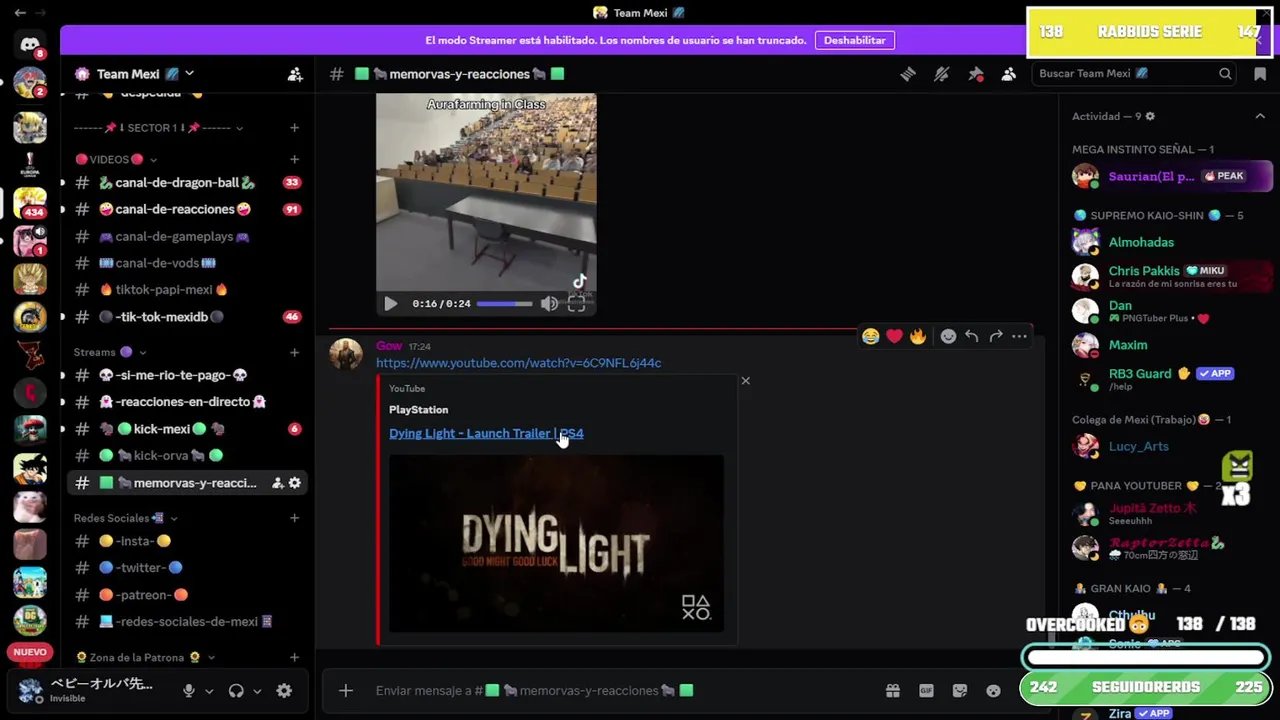
Task: Click the search magnifier icon
Action: [1225, 73]
